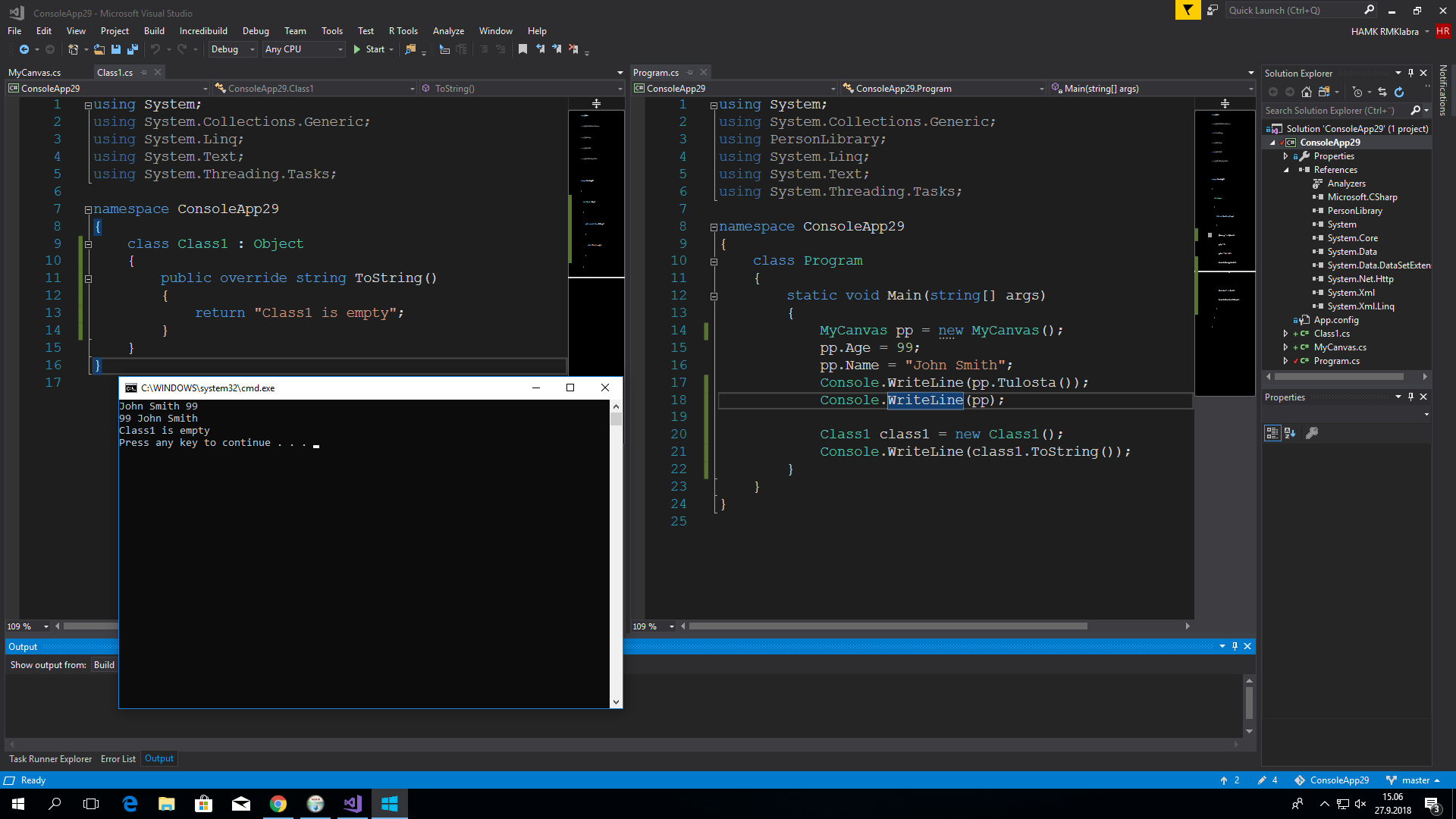This screenshot has height=819, width=1456.
Task: Click the Toggle Bookmark toolbar icon
Action: [522, 49]
